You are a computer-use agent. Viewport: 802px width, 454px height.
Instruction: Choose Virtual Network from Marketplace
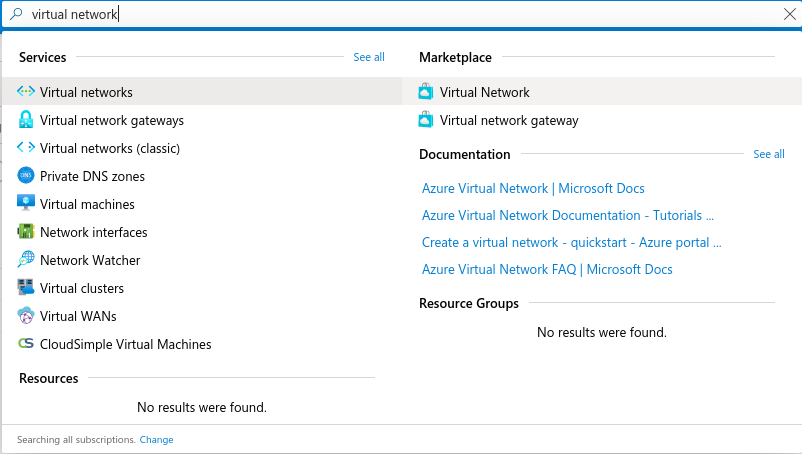[x=602, y=92]
